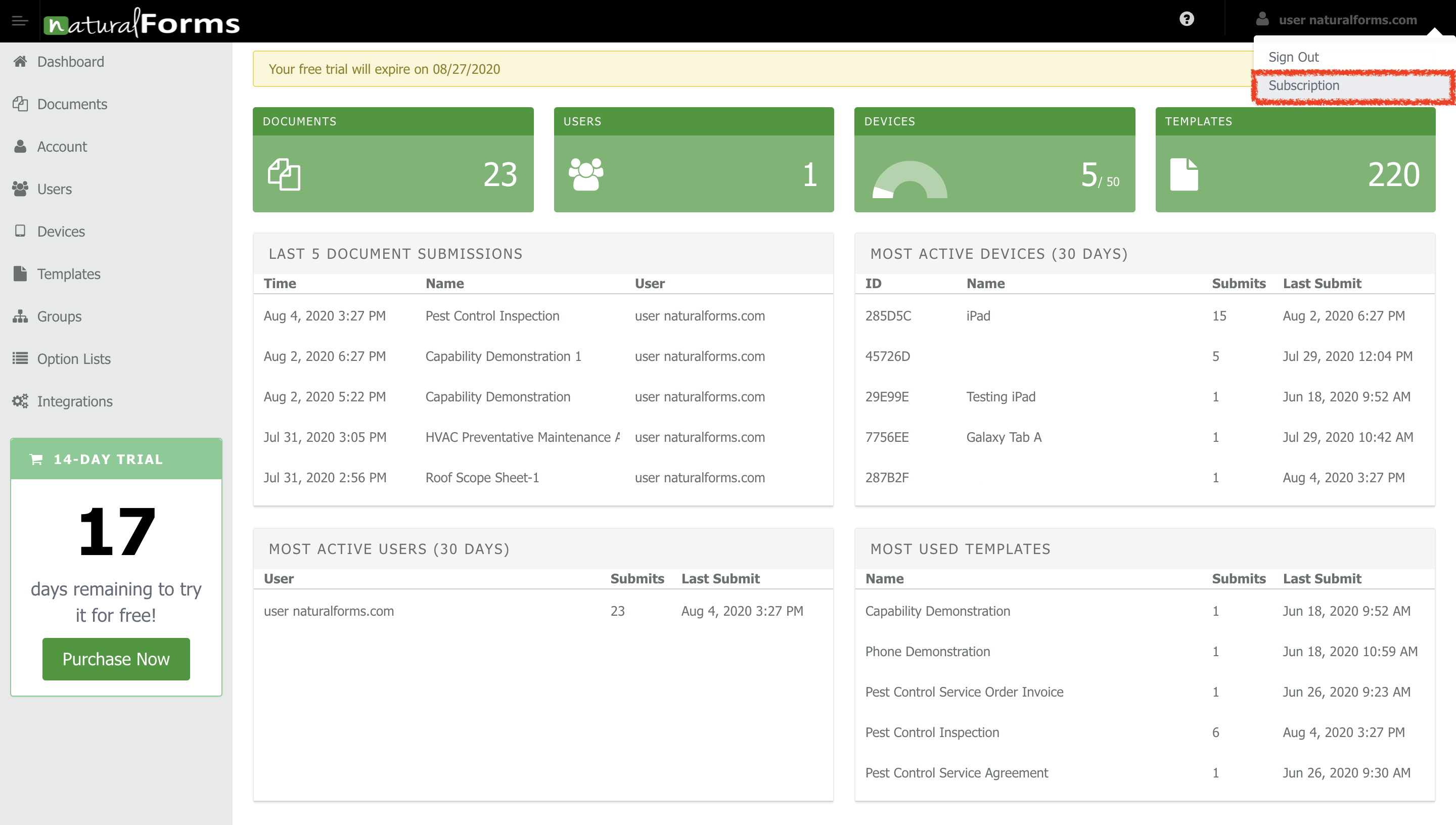The width and height of the screenshot is (1456, 825).
Task: Click the TEMPLATES count of 220
Action: [x=1394, y=174]
